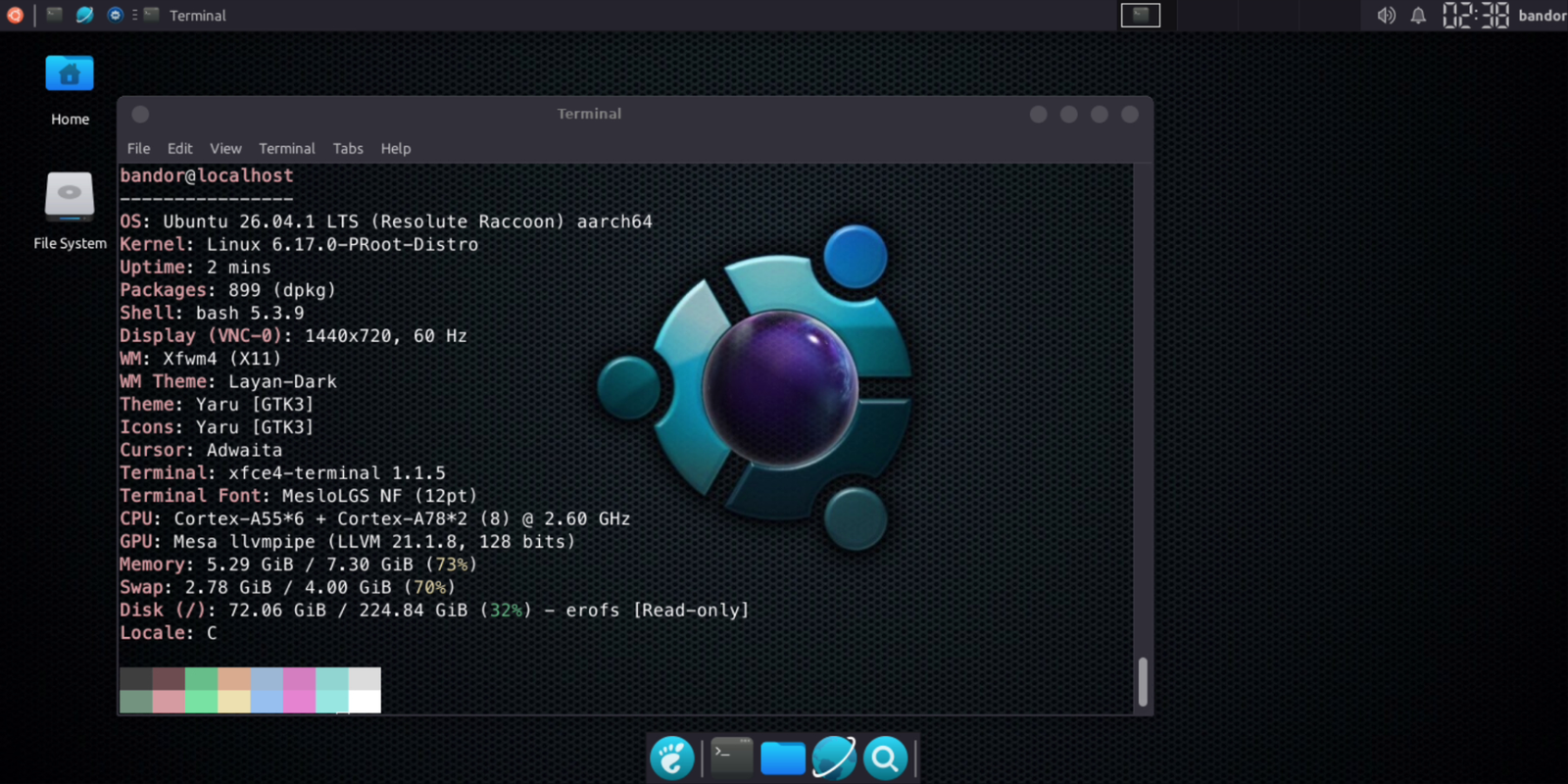
Task: Select the File System desktop icon
Action: (x=70, y=211)
